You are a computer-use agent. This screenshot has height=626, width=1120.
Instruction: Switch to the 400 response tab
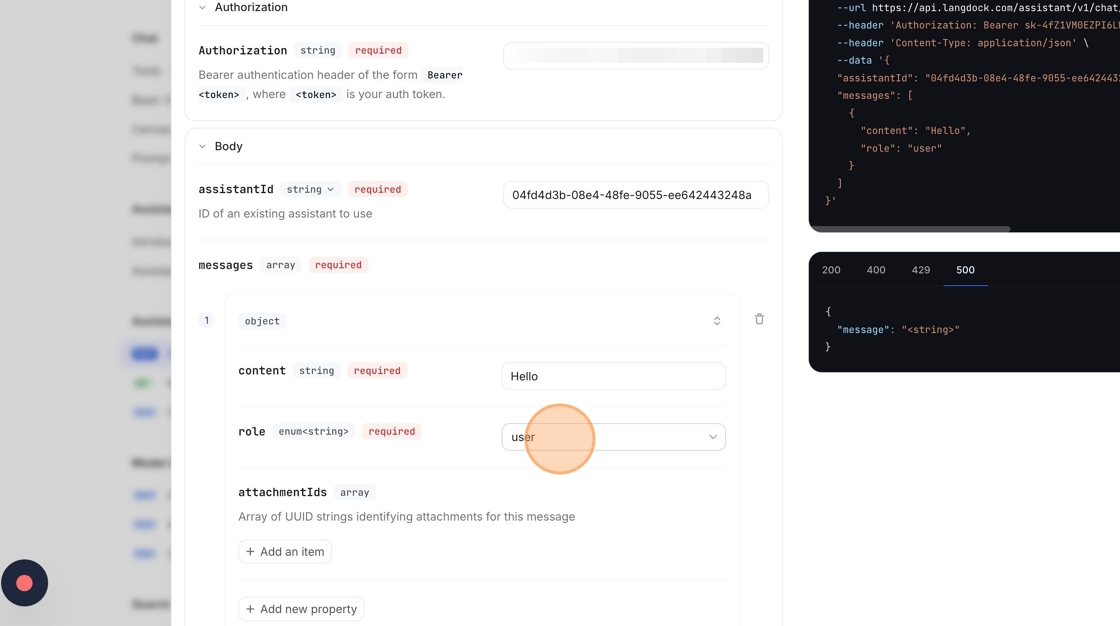click(876, 270)
